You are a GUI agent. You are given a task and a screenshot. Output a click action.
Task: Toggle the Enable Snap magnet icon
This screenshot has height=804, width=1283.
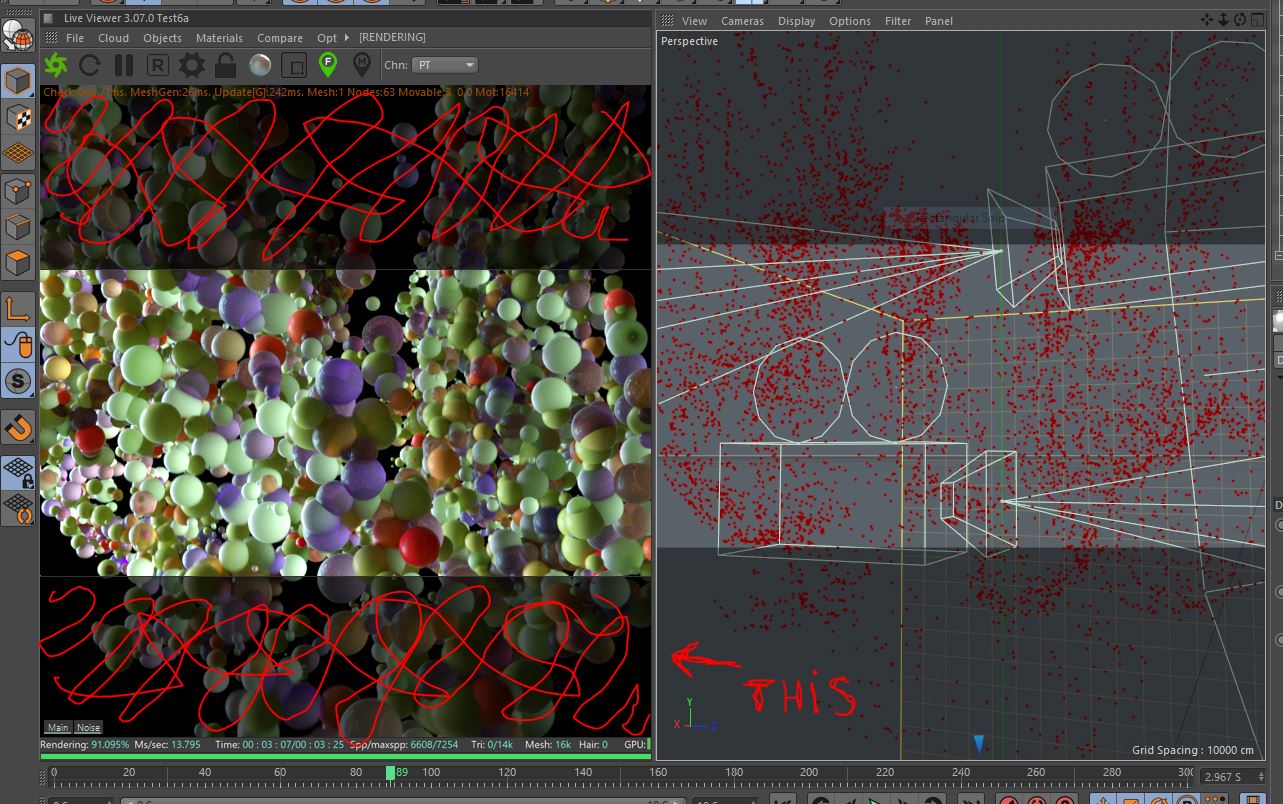(x=19, y=428)
